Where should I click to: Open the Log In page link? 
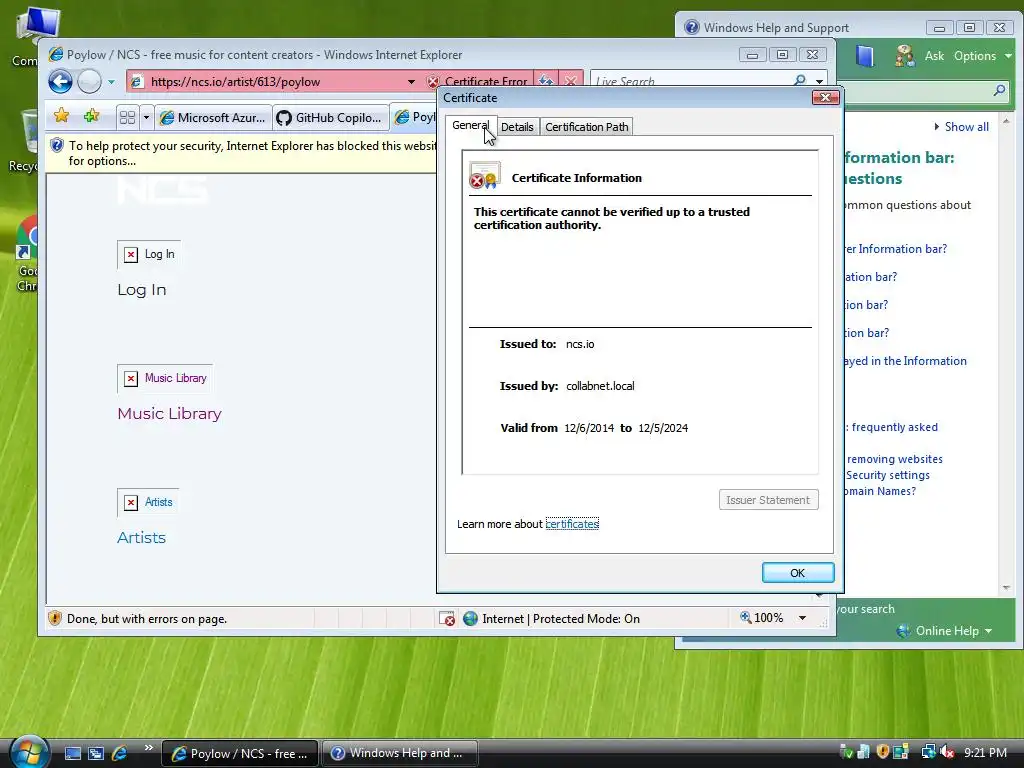[142, 290]
